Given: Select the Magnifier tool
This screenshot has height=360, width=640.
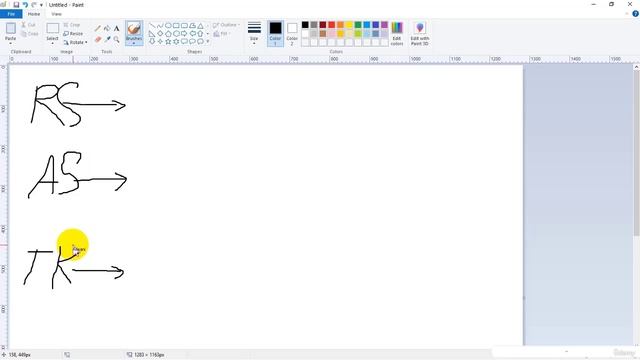Looking at the screenshot, I should [116, 39].
